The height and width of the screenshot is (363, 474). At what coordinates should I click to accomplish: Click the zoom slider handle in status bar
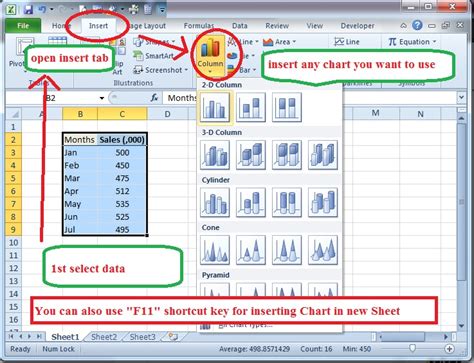(412, 348)
